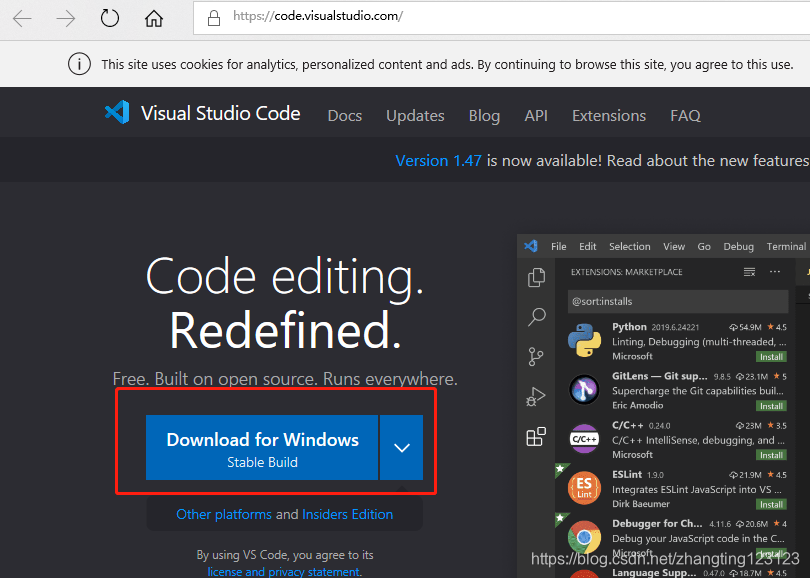Image resolution: width=810 pixels, height=578 pixels.
Task: Click the Python extension logo thumbnail
Action: [x=584, y=340]
